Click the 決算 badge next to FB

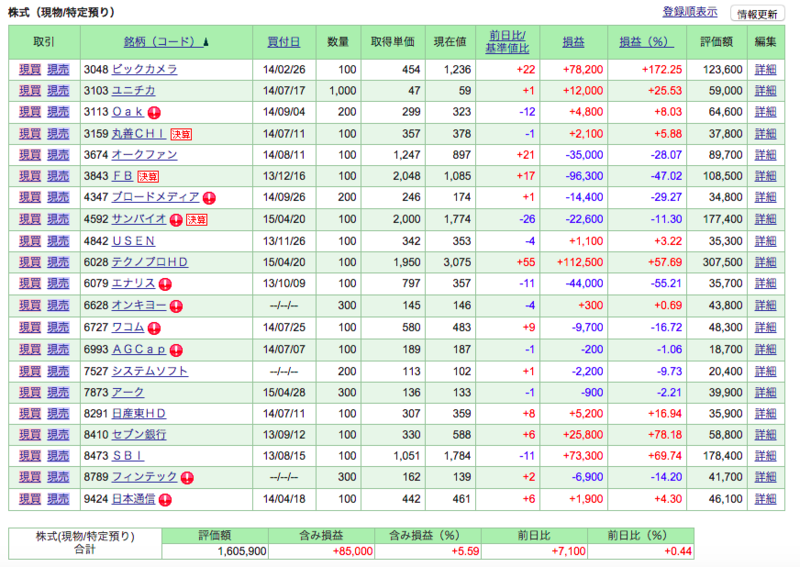(148, 177)
